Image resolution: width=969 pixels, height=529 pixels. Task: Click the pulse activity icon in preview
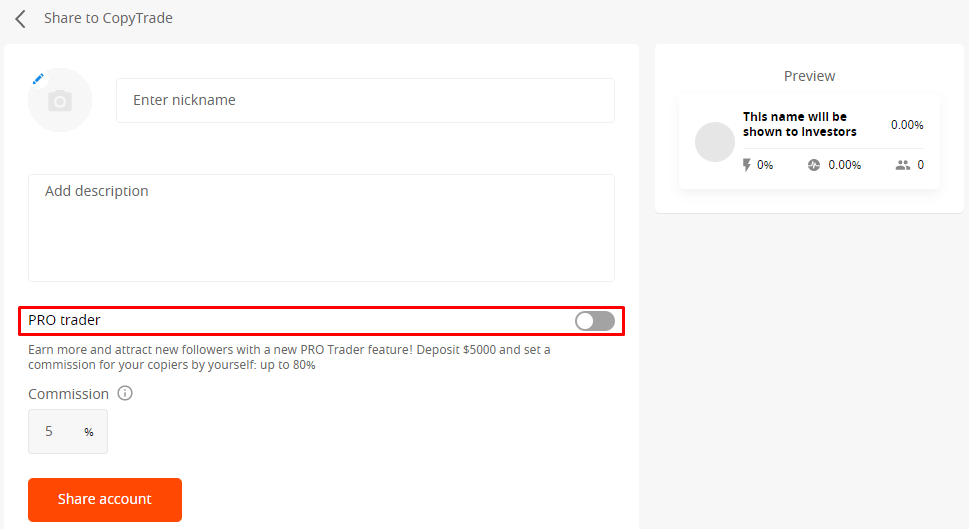(814, 165)
